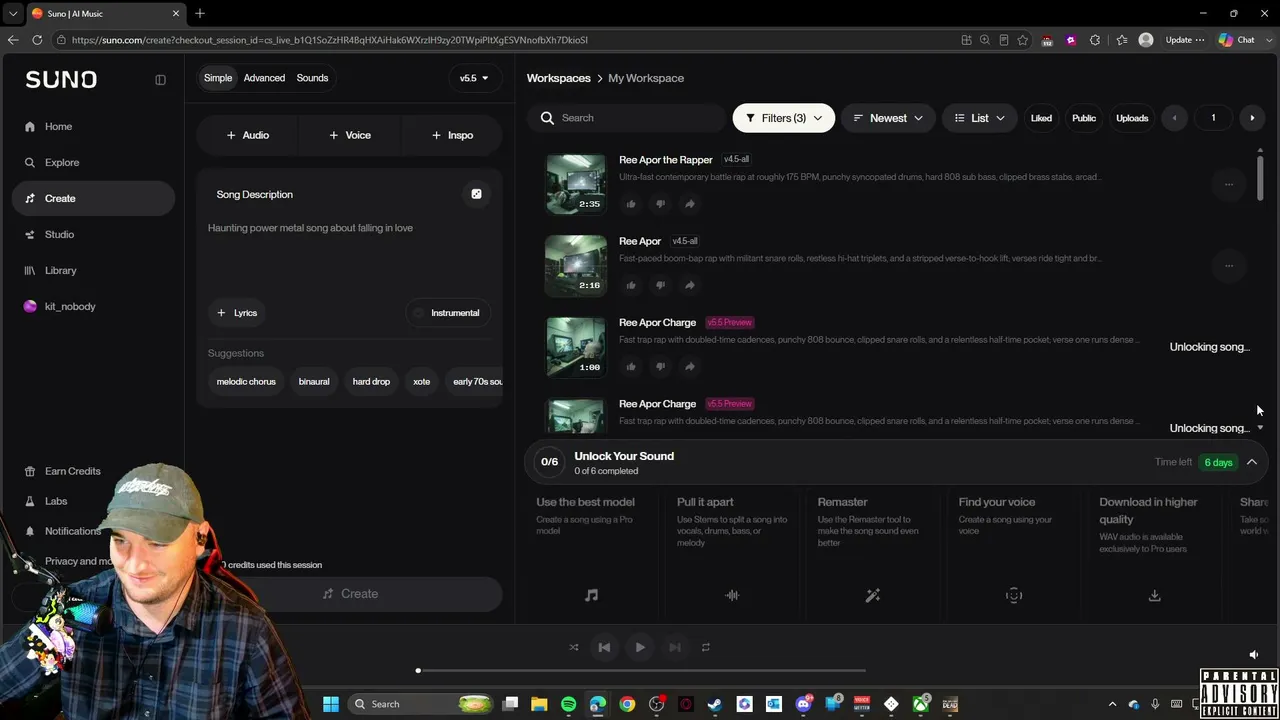This screenshot has height=720, width=1280.
Task: Click the volume speaker icon in player
Action: tap(1254, 655)
